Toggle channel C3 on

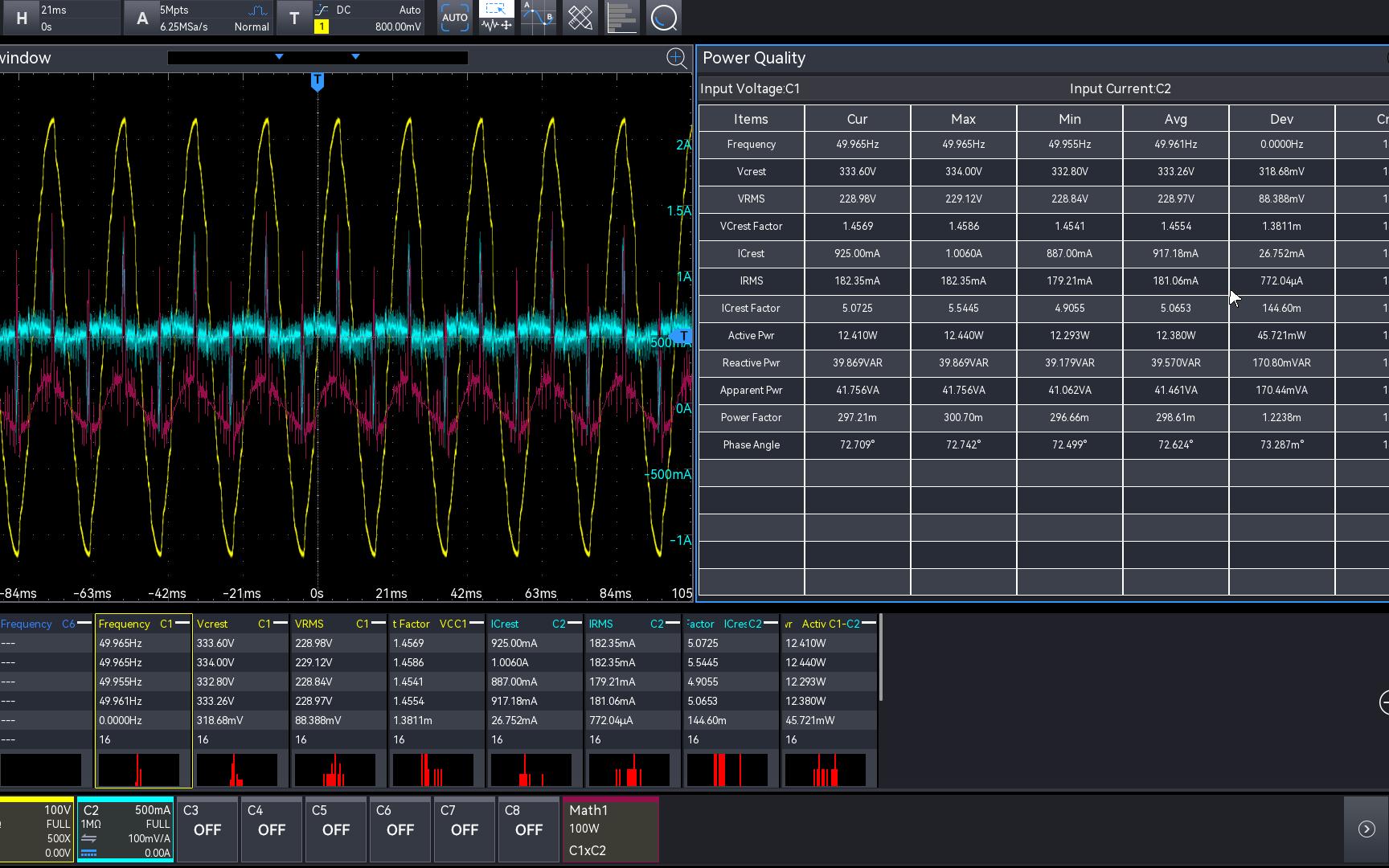(207, 829)
